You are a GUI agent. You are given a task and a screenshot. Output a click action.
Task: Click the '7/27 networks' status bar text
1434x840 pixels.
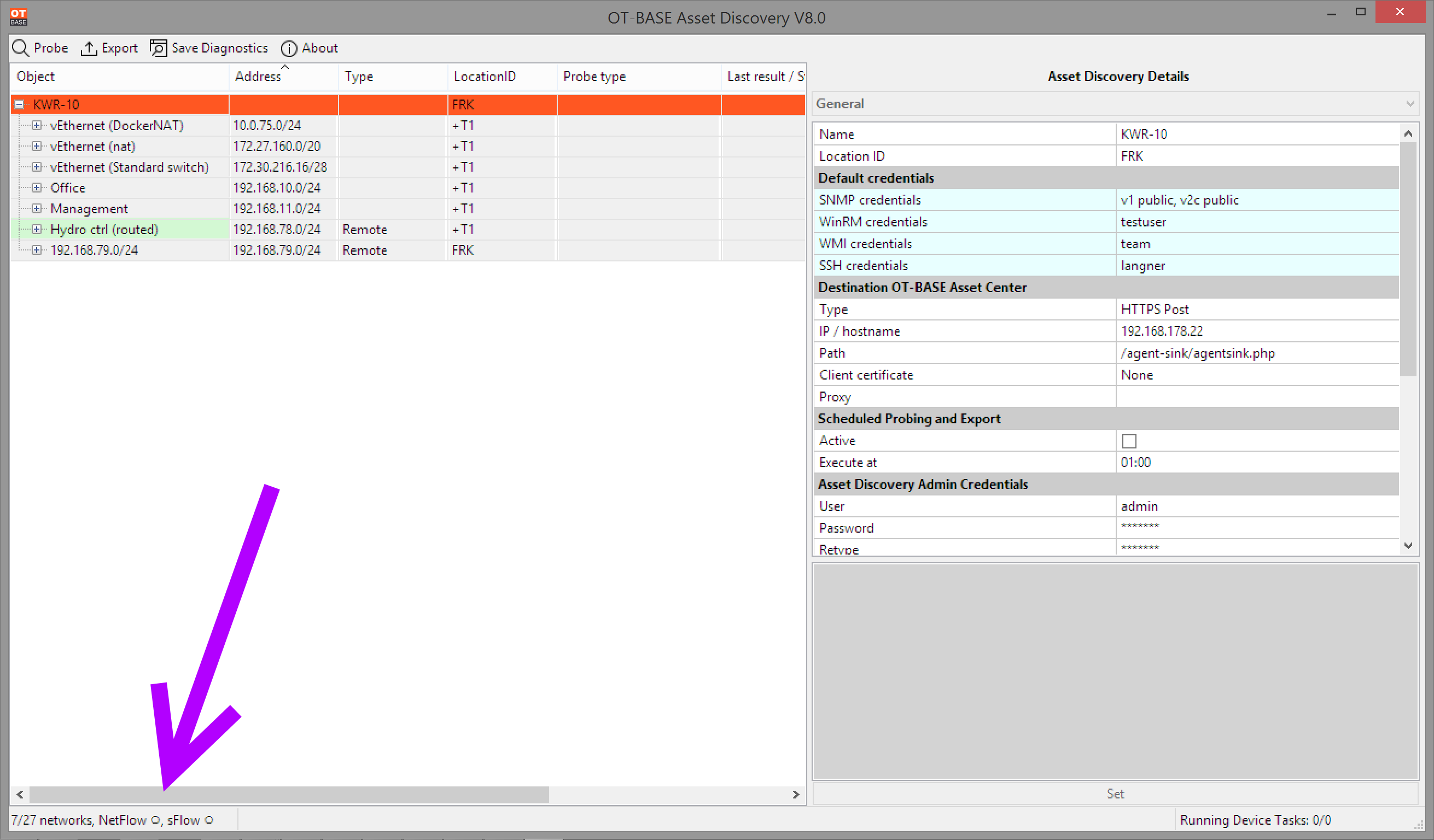click(52, 820)
